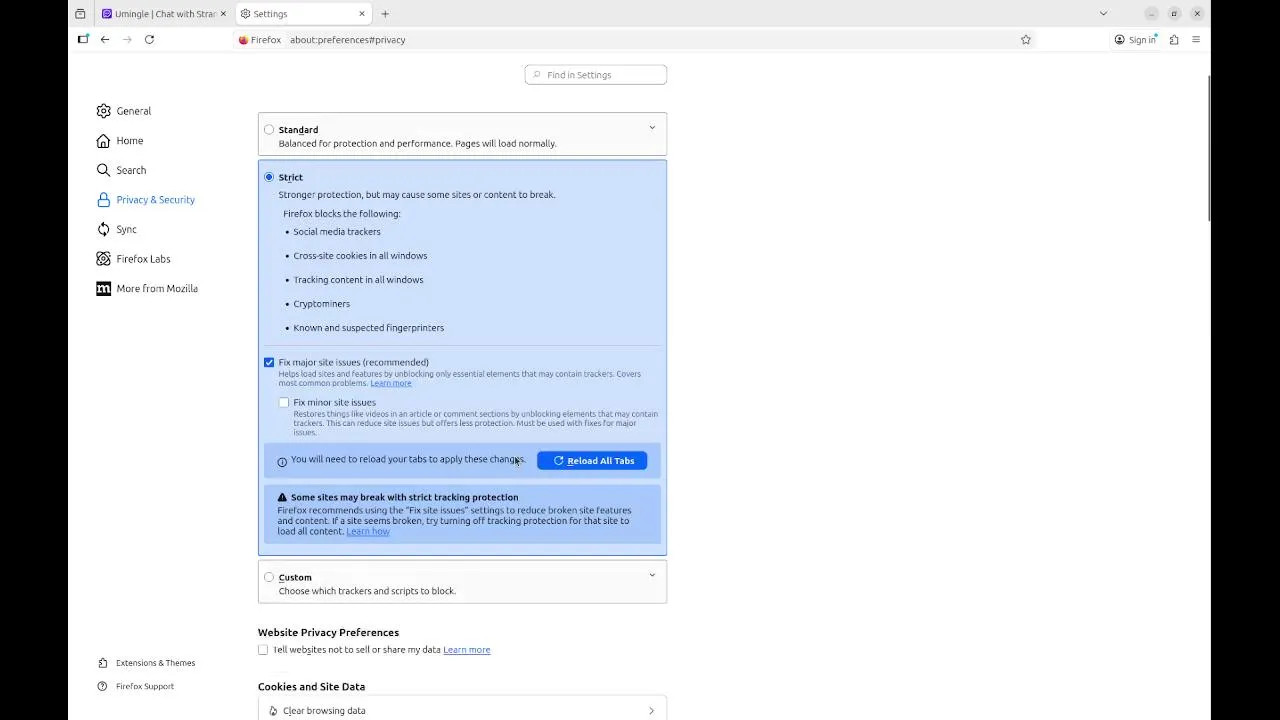Open Firefox Support link
Screen dimensions: 1280x720
point(145,686)
